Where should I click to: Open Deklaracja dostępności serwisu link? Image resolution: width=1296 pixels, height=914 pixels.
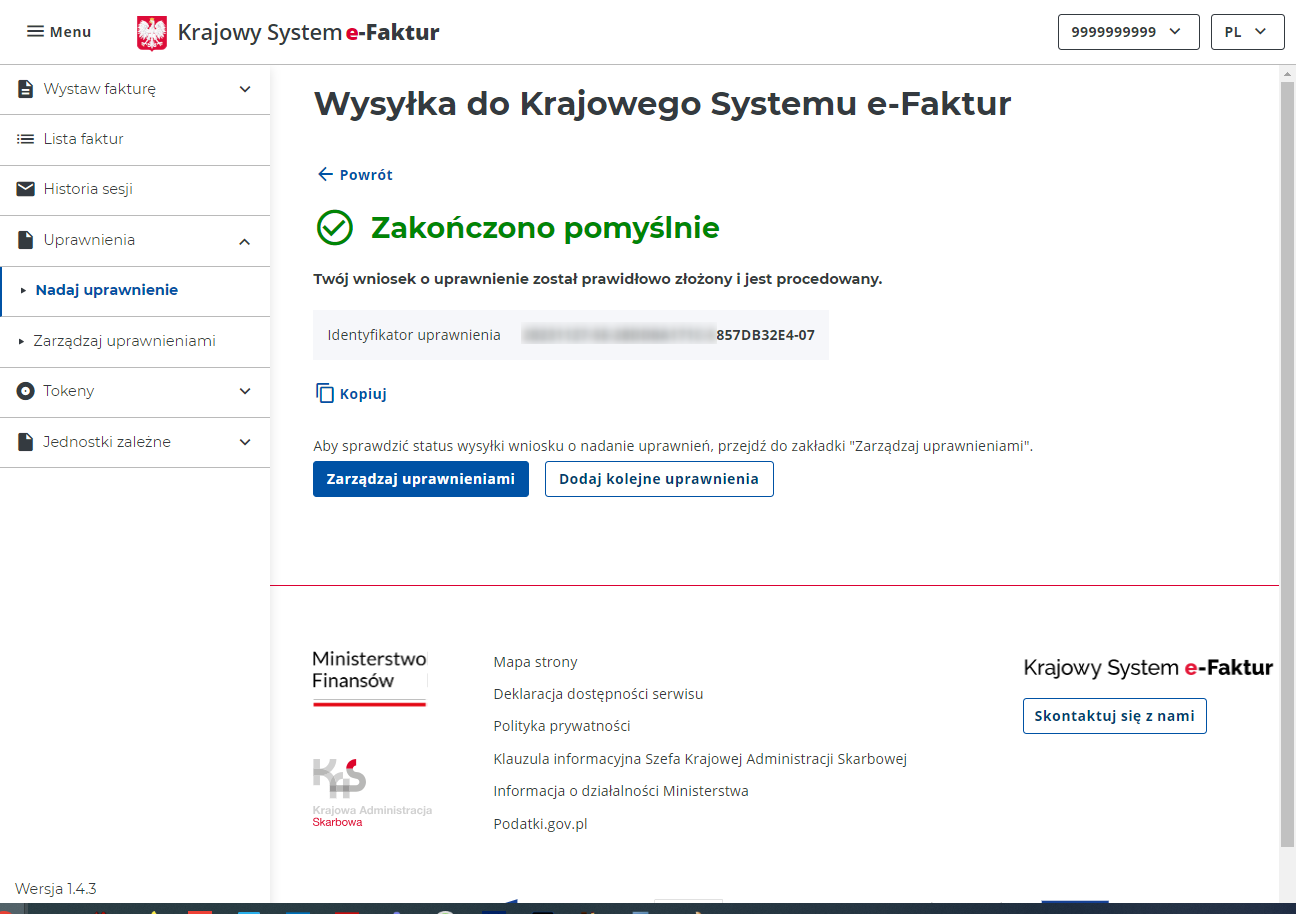click(x=598, y=694)
